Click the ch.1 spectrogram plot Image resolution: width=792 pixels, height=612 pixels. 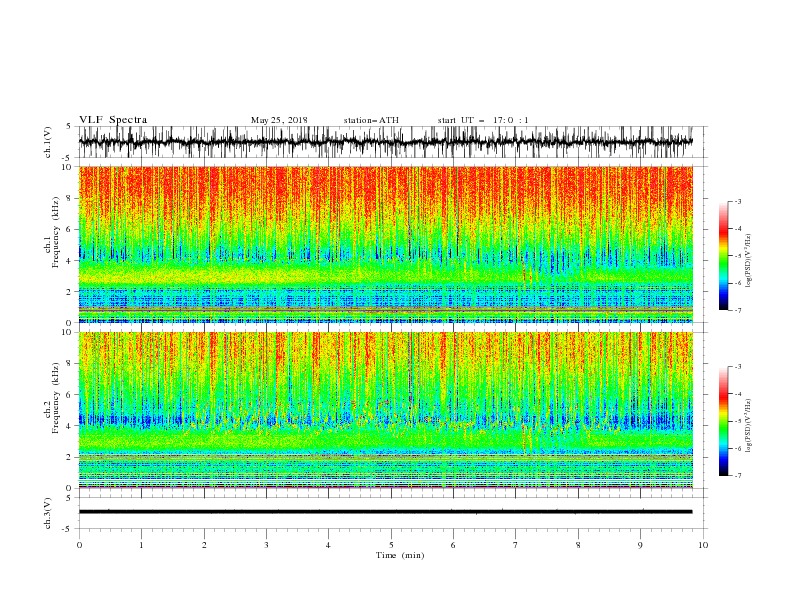[385, 244]
